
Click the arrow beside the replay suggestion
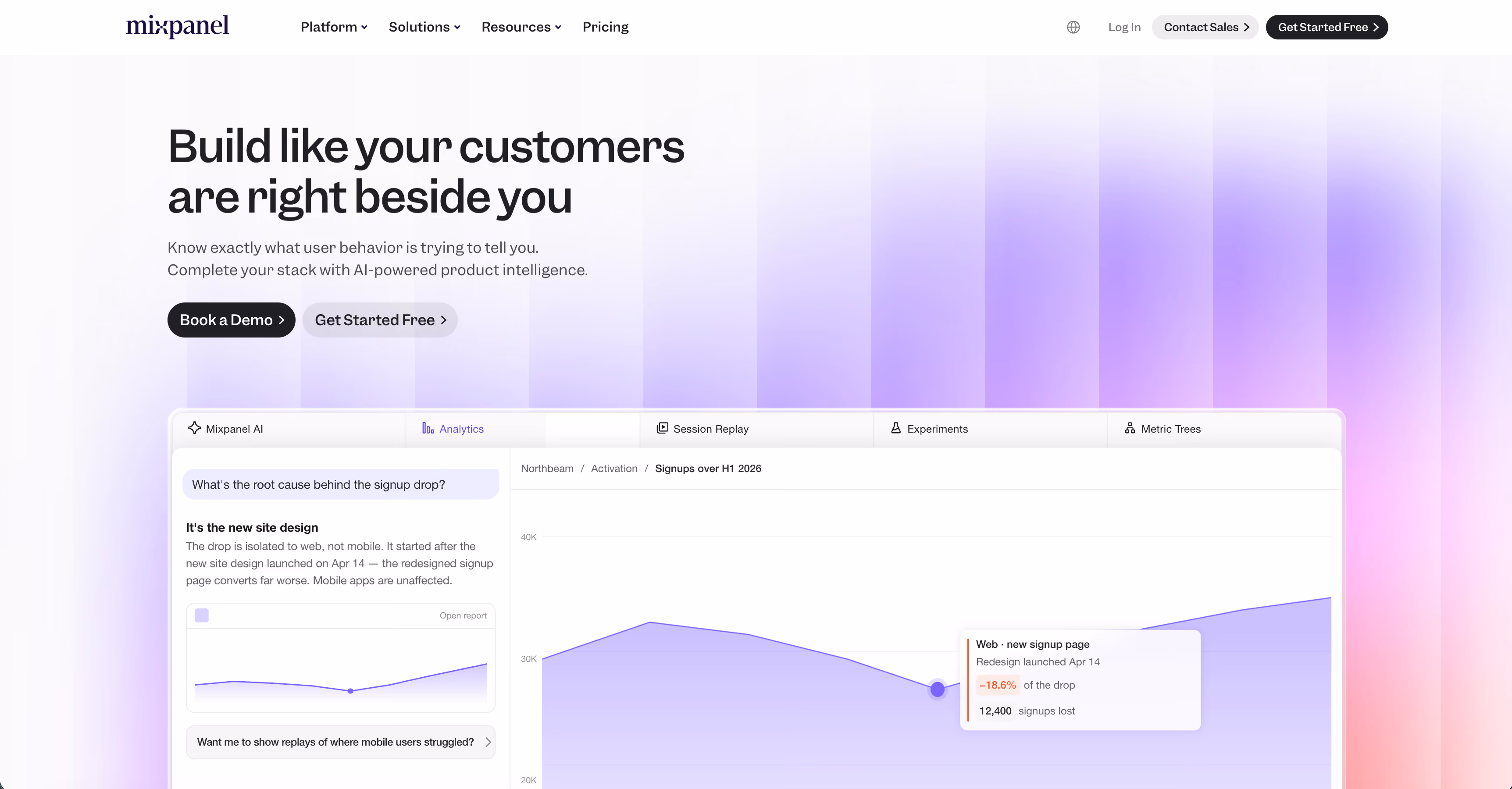488,742
